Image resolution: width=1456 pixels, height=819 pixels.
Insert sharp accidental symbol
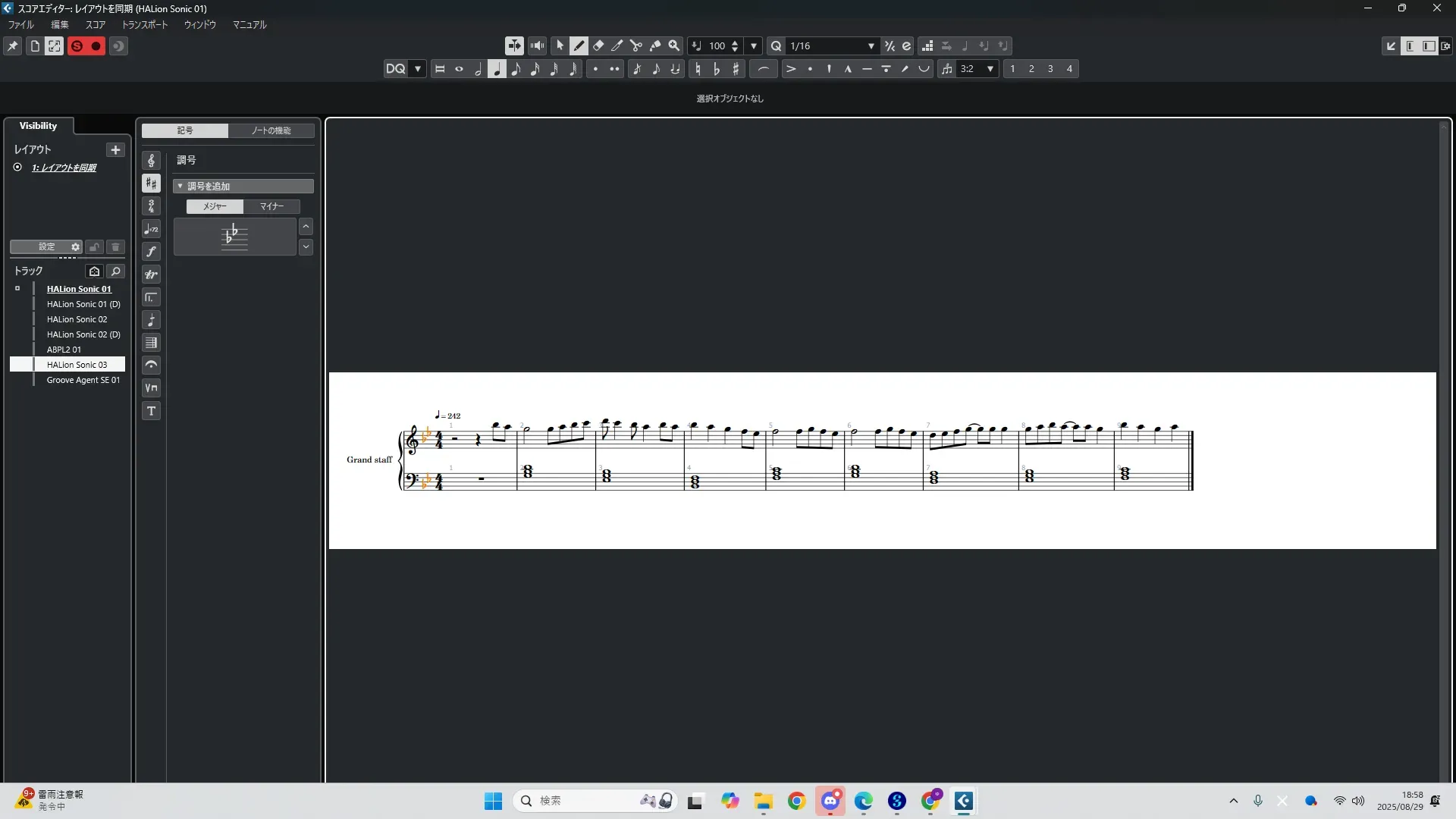click(736, 69)
